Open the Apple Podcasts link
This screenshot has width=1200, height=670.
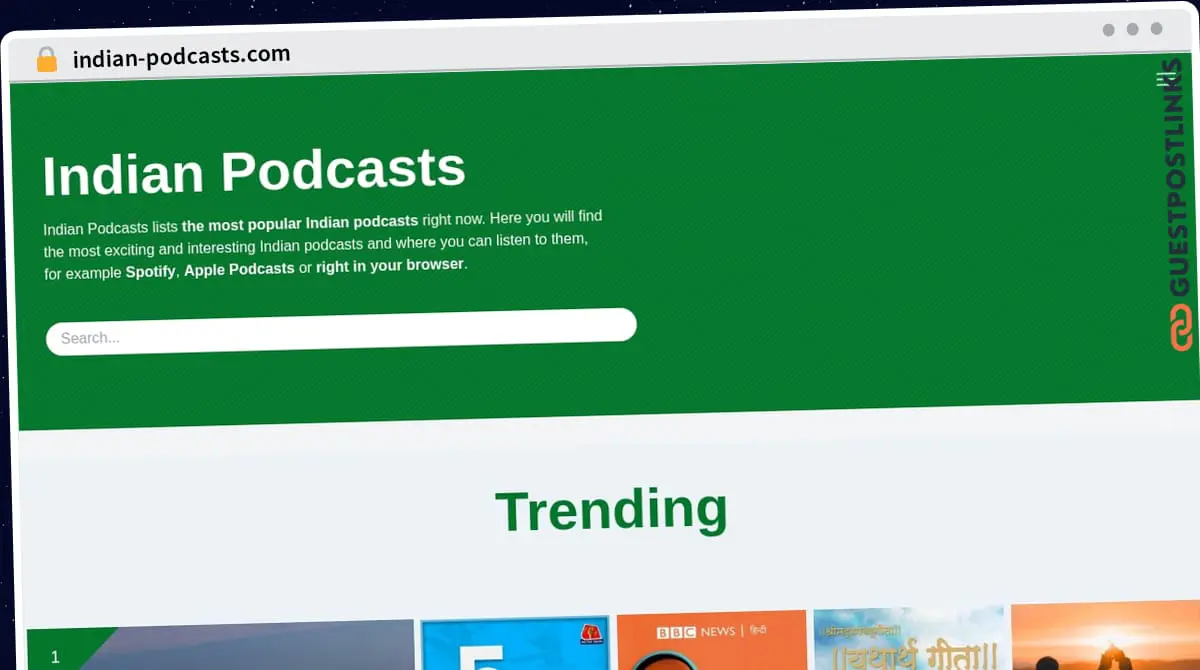coord(239,268)
